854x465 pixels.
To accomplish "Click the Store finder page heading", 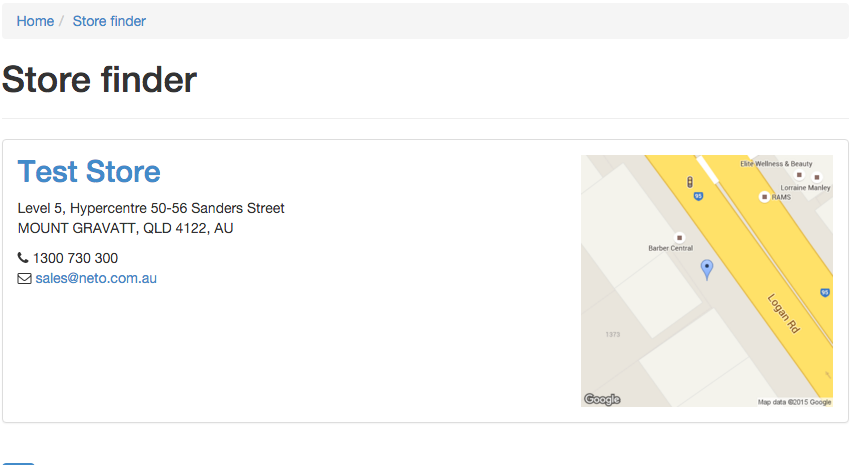I will click(100, 80).
